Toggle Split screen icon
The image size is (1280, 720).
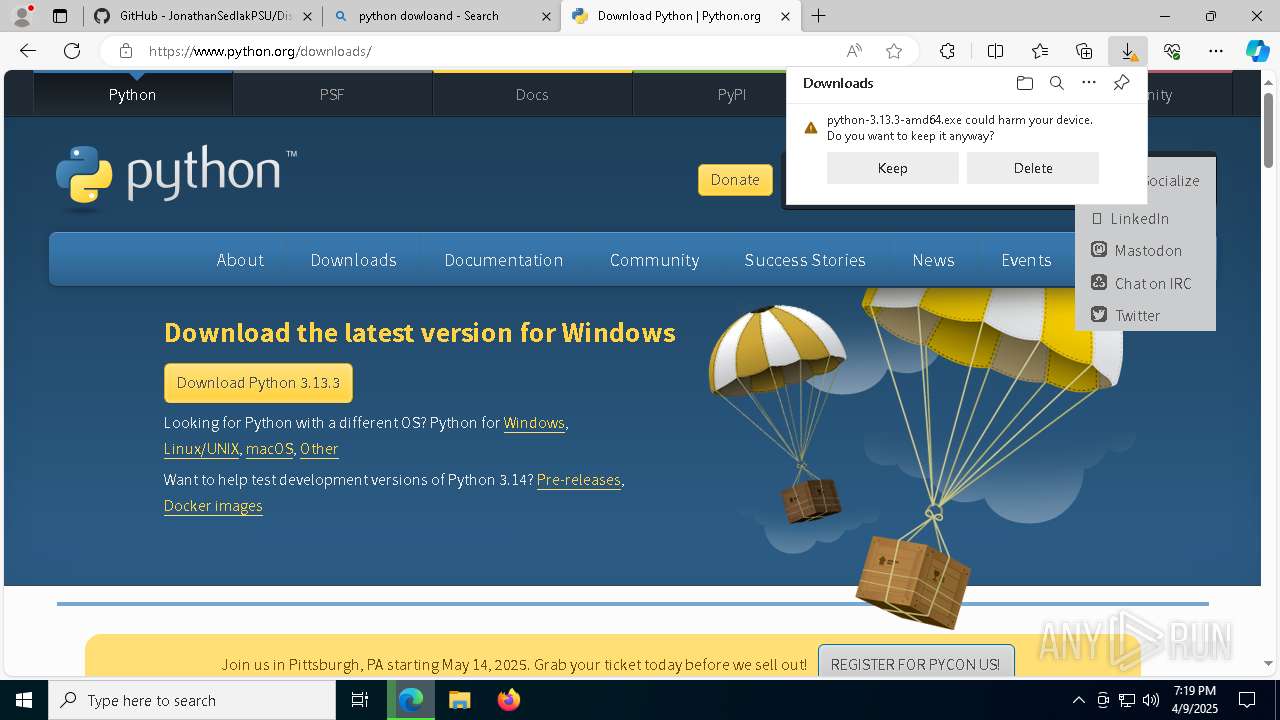[x=995, y=51]
